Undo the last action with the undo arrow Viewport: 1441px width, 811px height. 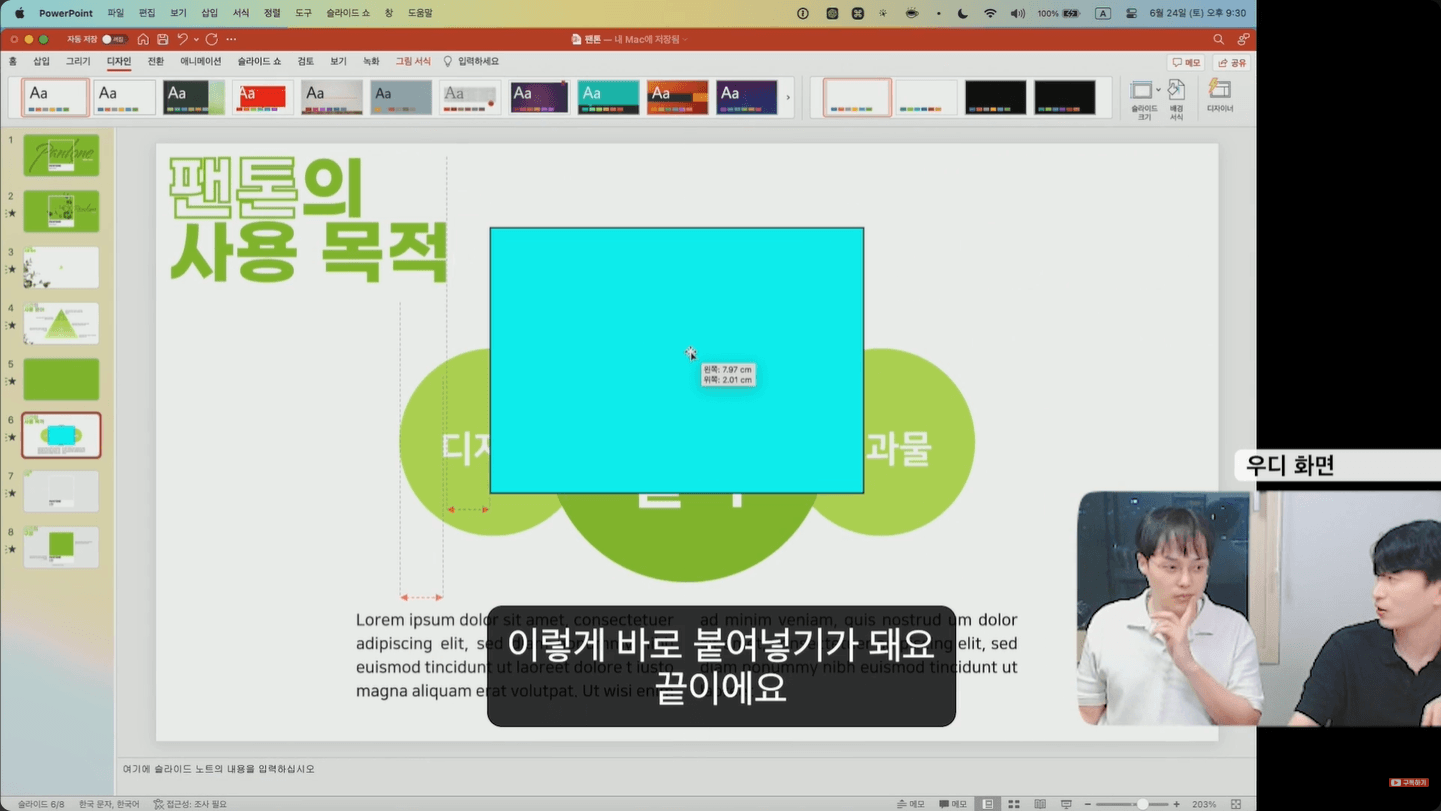pyautogui.click(x=182, y=39)
